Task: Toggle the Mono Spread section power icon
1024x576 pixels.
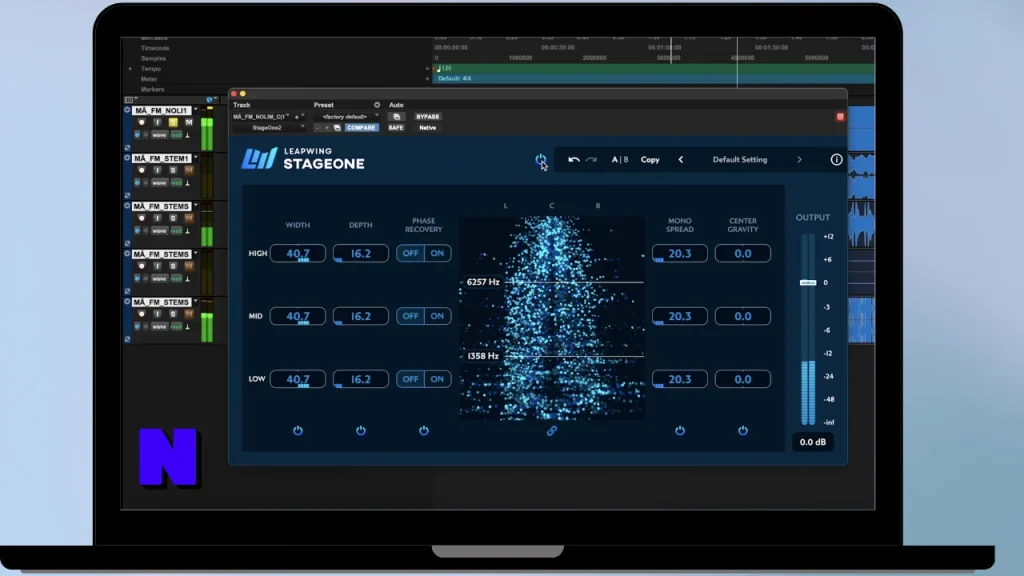Action: coord(680,431)
